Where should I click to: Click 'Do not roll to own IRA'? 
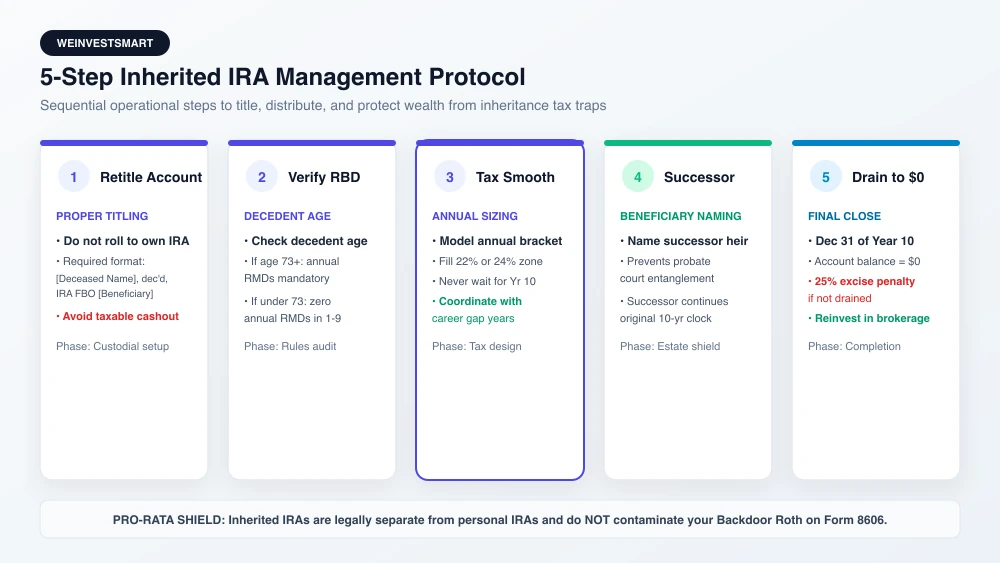pos(123,241)
